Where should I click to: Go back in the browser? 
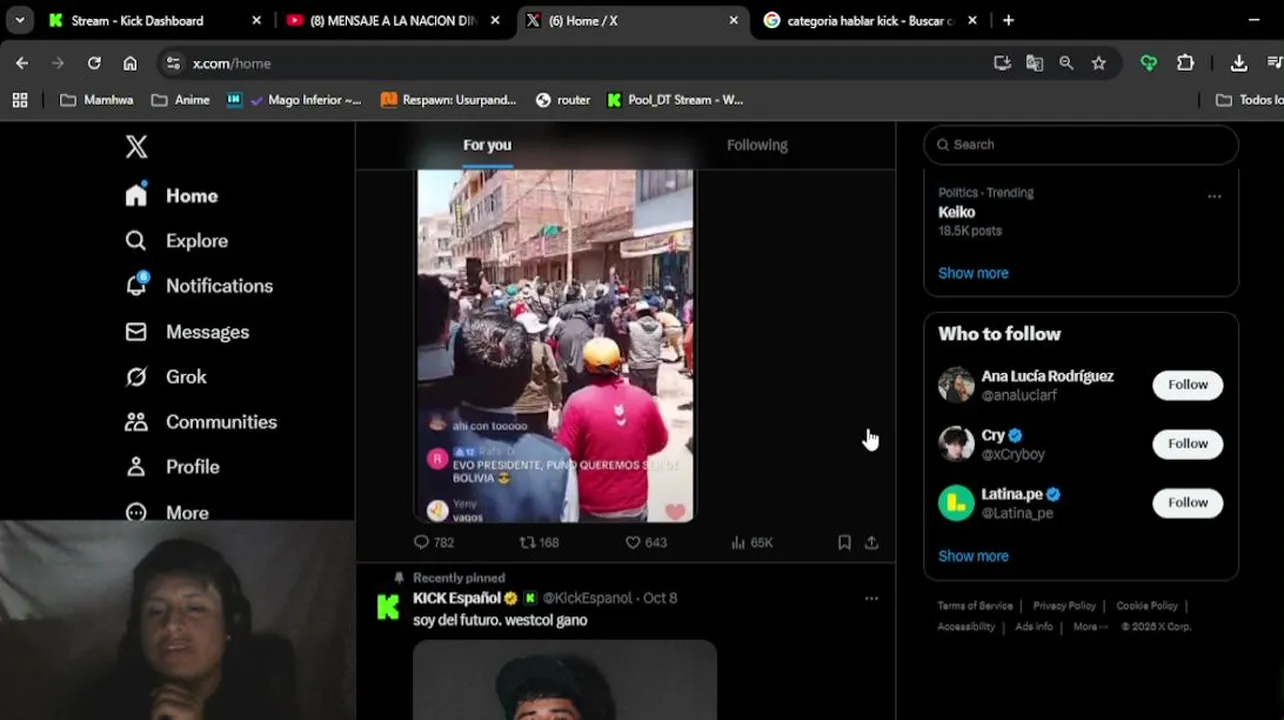pyautogui.click(x=22, y=63)
